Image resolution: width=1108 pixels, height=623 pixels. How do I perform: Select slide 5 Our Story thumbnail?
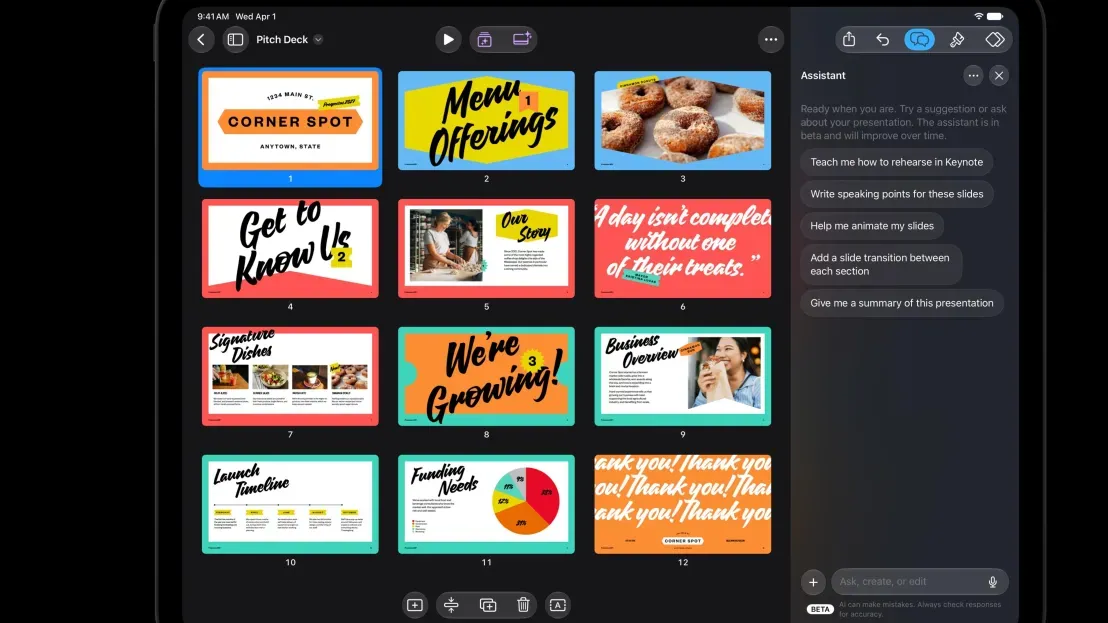tap(486, 248)
